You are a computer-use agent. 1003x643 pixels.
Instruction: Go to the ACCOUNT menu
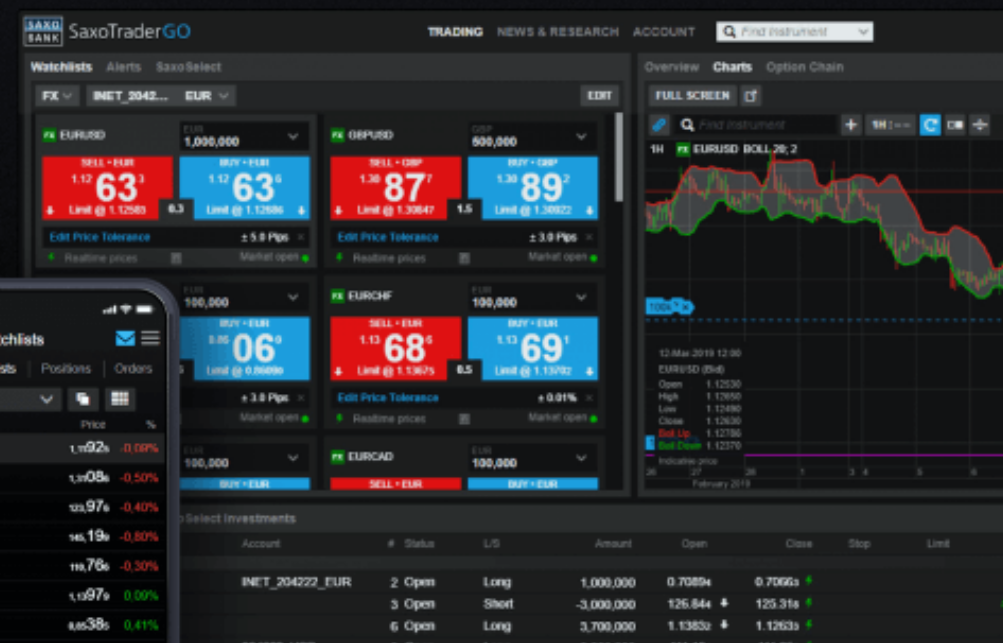(x=663, y=32)
